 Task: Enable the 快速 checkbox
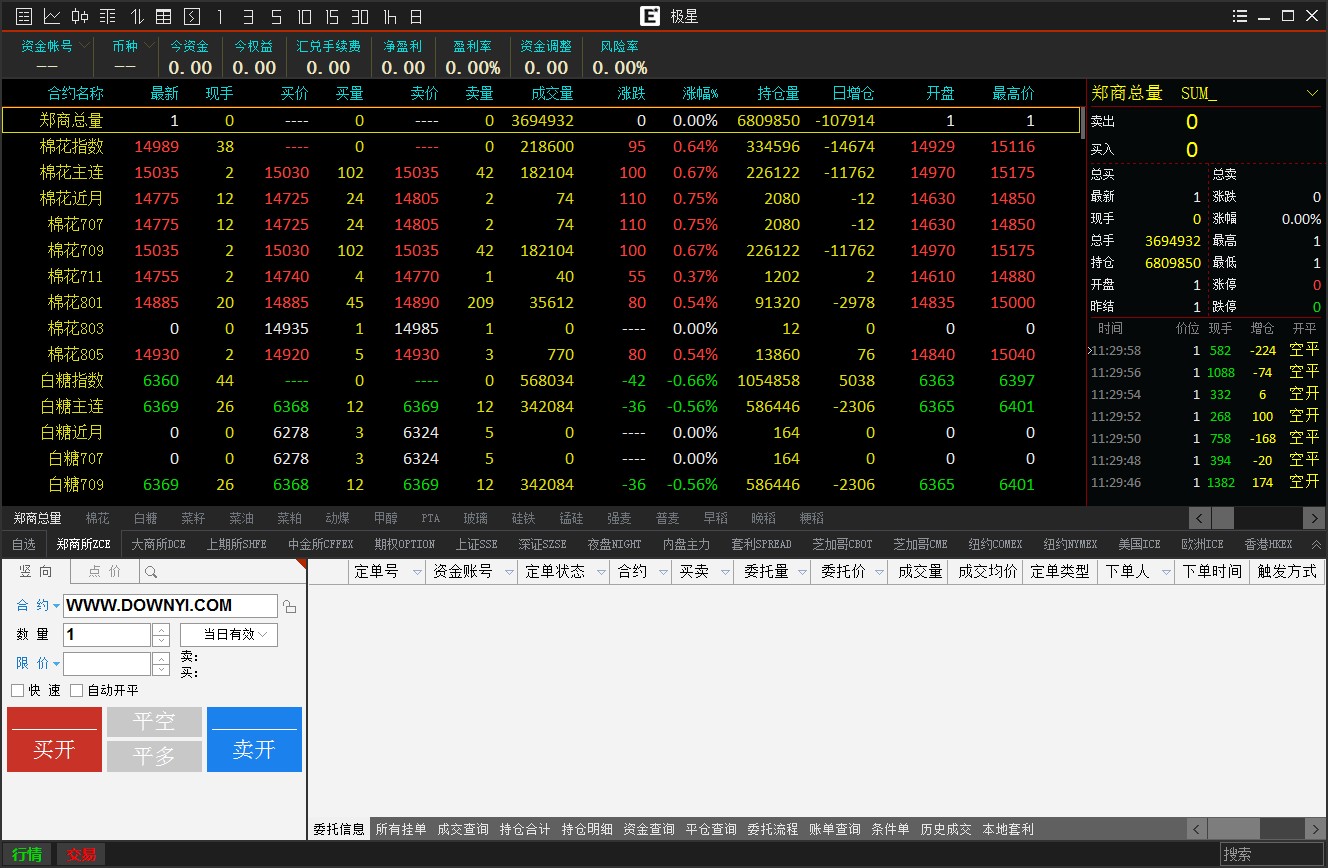(17, 690)
